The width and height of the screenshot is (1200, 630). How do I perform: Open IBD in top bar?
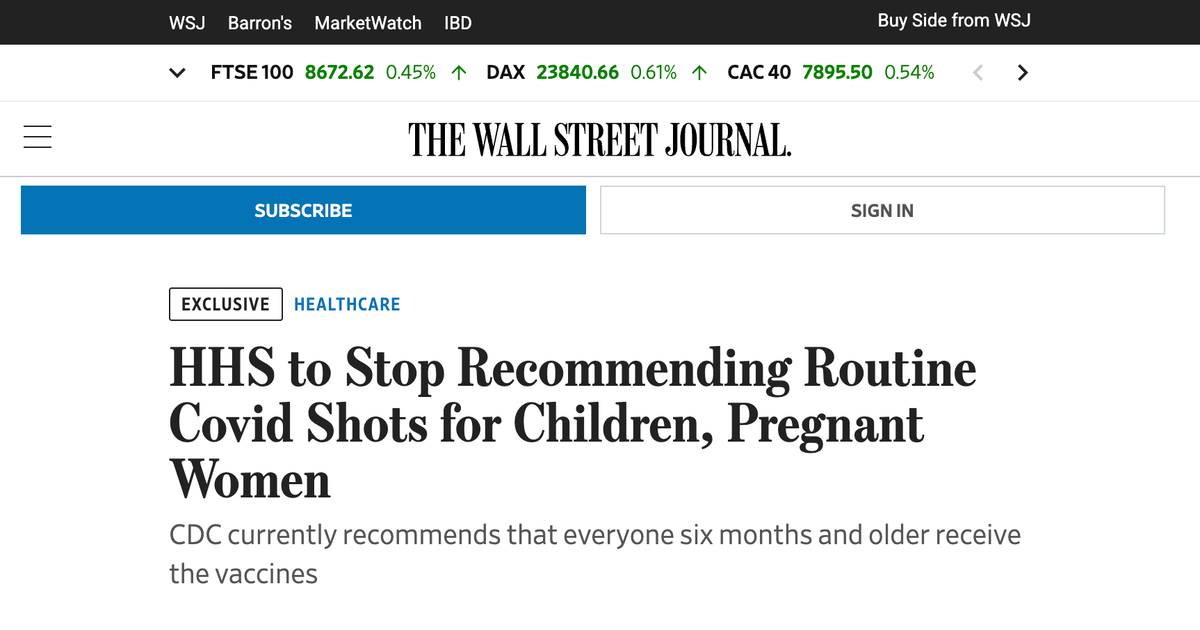pos(458,22)
